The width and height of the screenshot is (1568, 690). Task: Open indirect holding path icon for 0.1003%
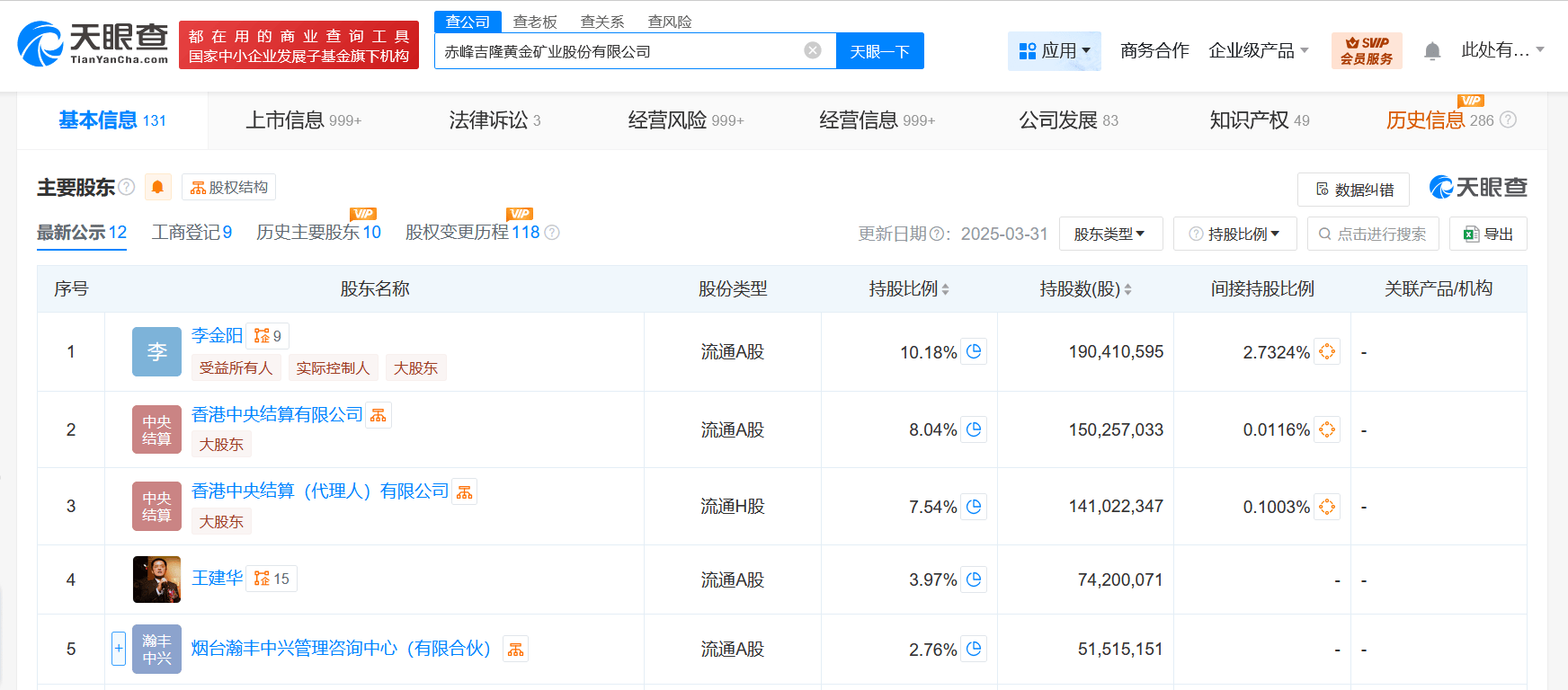[1327, 507]
